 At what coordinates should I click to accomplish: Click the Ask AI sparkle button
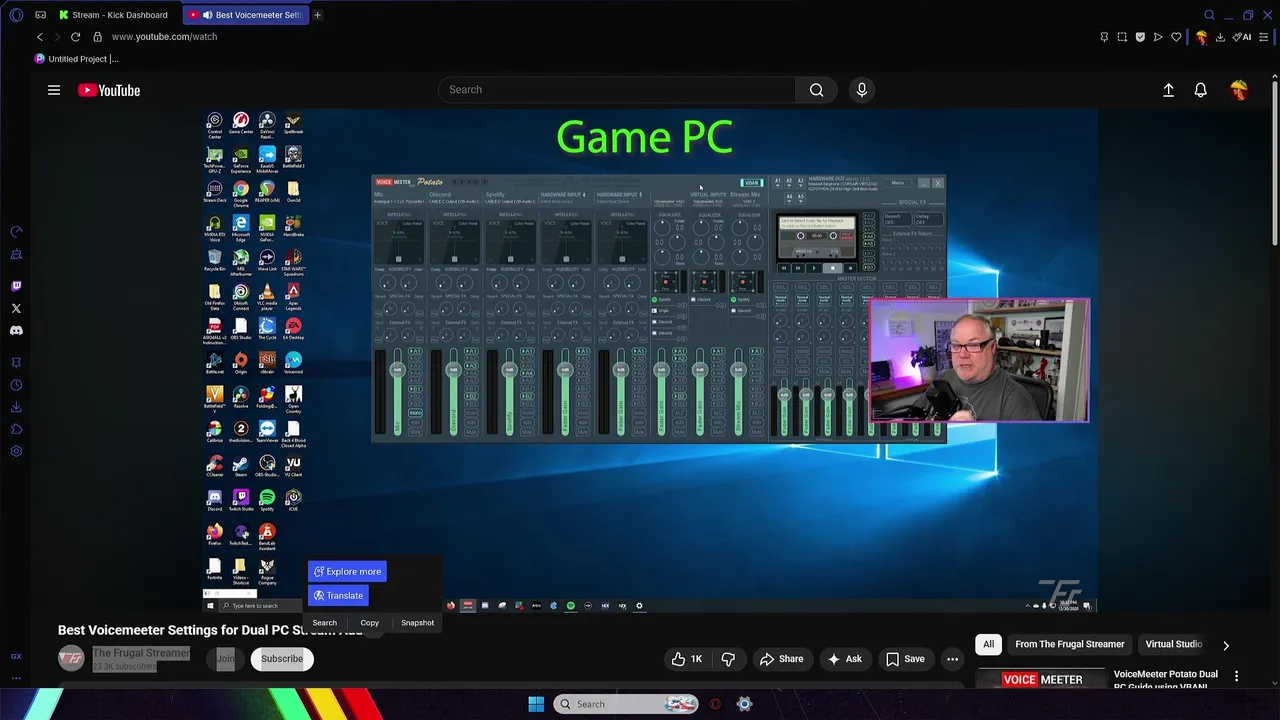point(844,659)
